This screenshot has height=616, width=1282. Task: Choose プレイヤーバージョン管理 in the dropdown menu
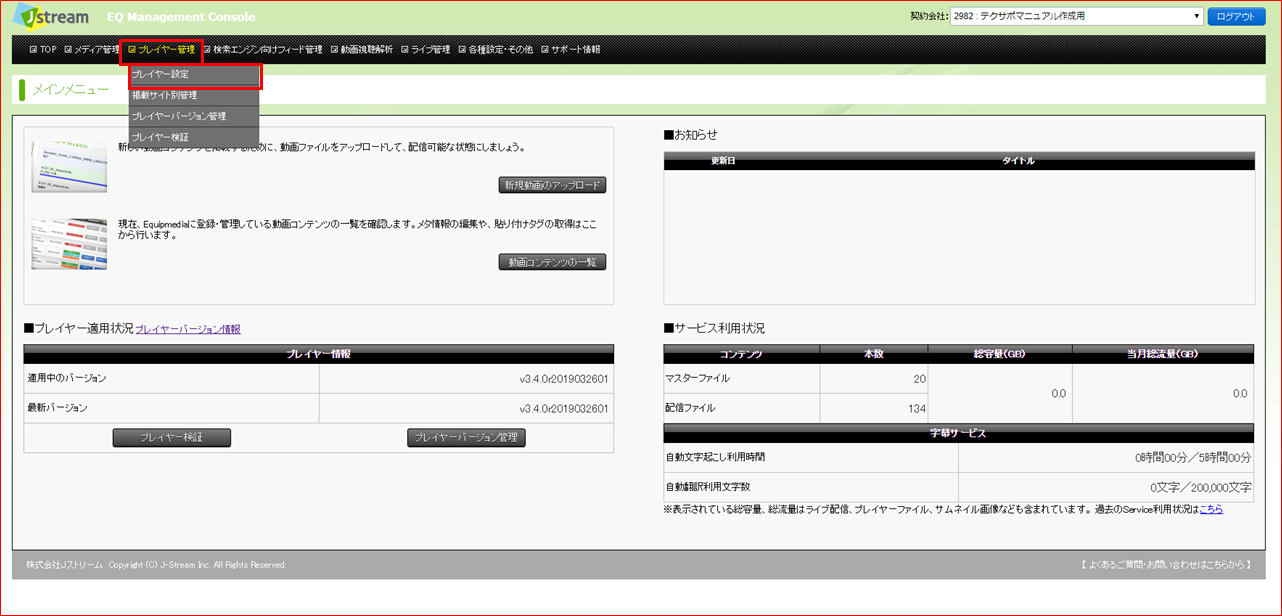[x=194, y=116]
